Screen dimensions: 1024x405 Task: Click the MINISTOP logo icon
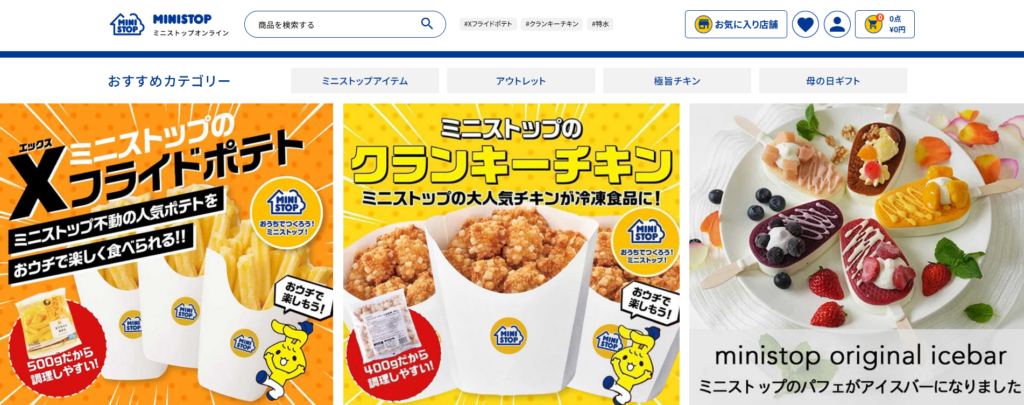click(x=127, y=24)
